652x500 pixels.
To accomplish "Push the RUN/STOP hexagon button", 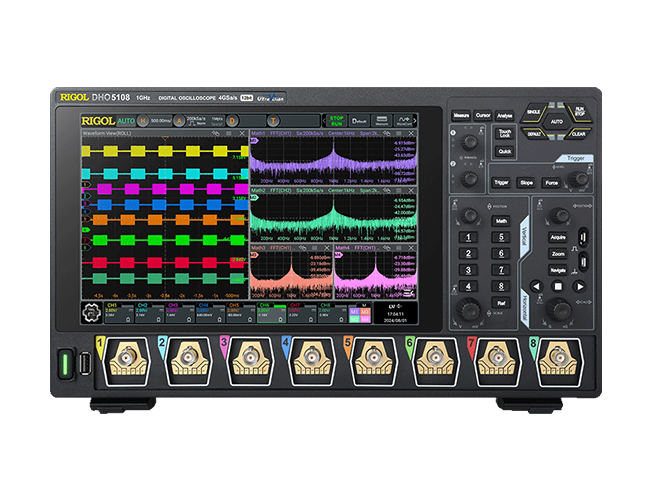I will (579, 112).
